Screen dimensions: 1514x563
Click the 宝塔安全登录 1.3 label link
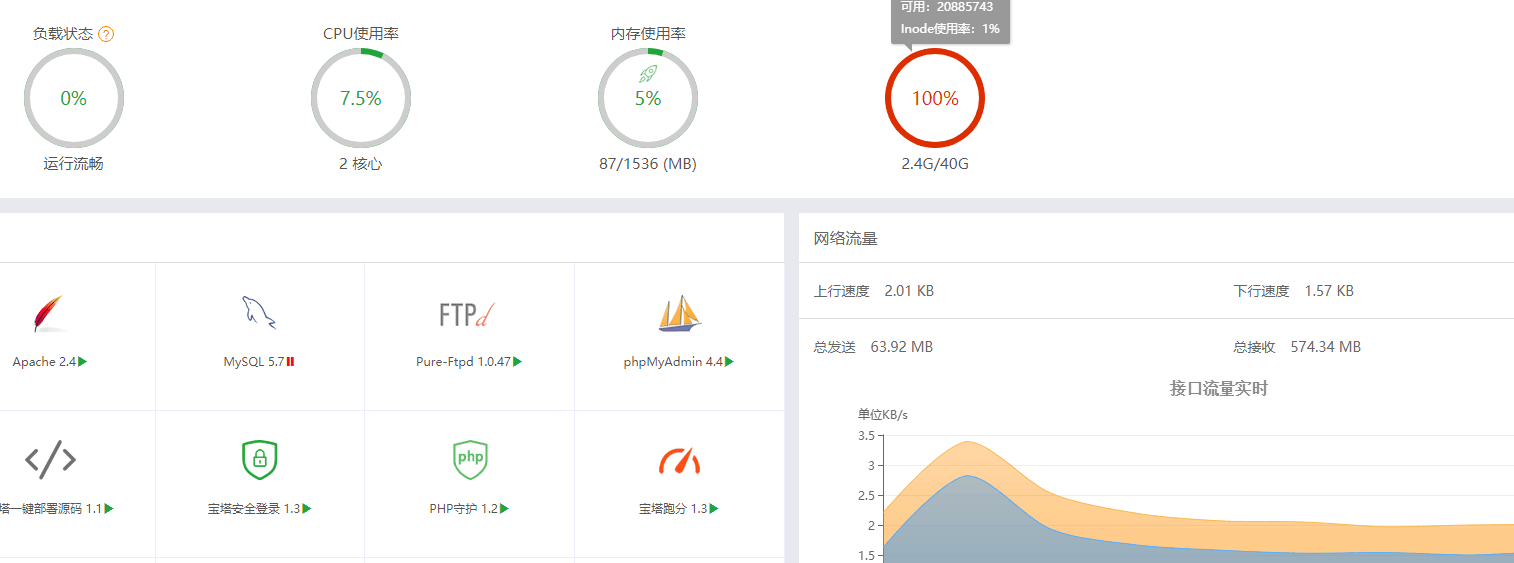point(254,509)
